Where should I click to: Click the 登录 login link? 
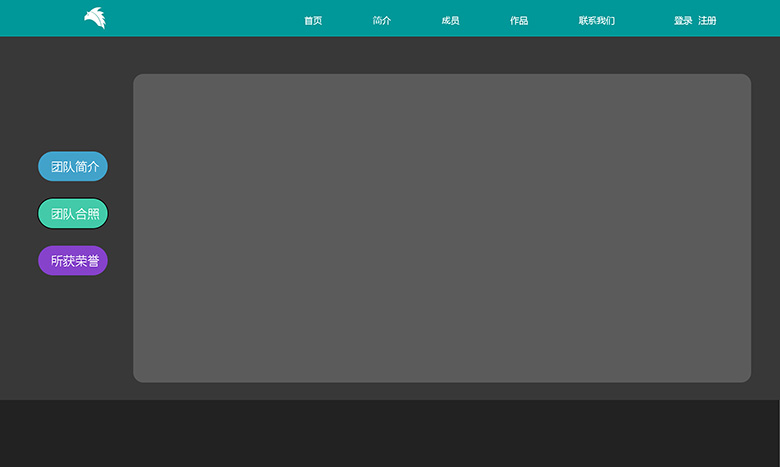point(683,21)
